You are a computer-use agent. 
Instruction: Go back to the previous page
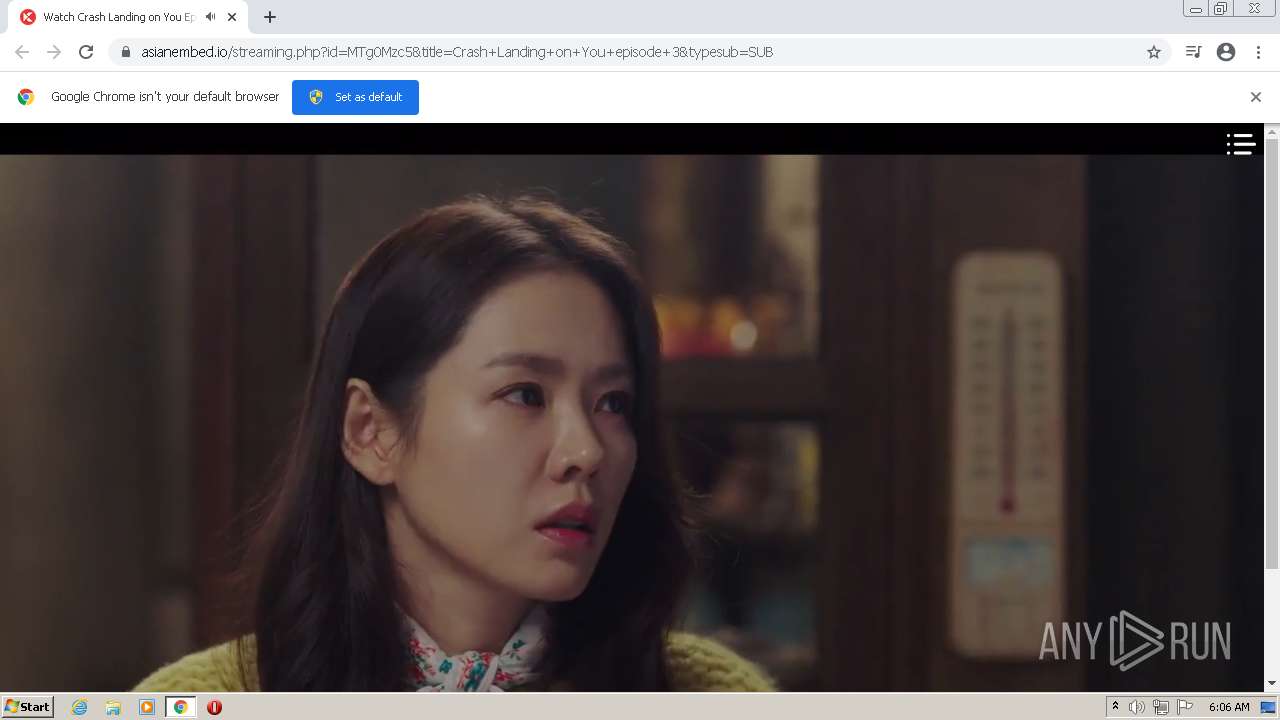point(22,52)
